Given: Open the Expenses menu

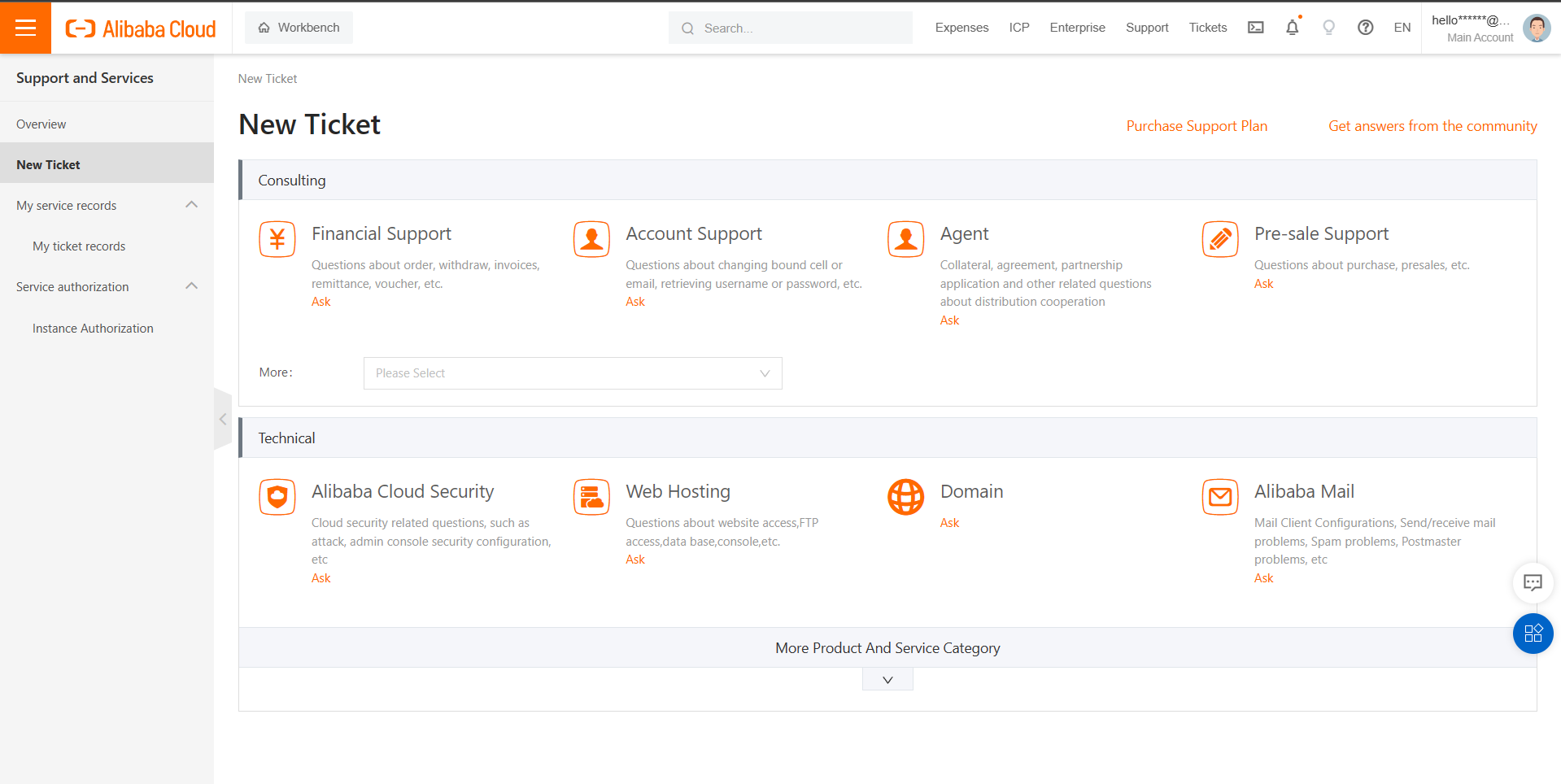Looking at the screenshot, I should 961,28.
